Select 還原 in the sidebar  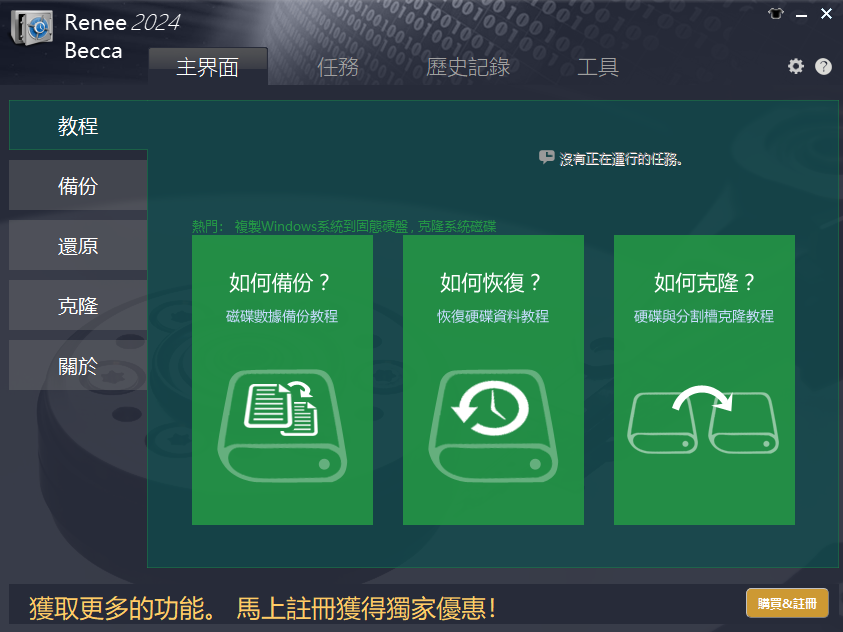click(x=78, y=245)
